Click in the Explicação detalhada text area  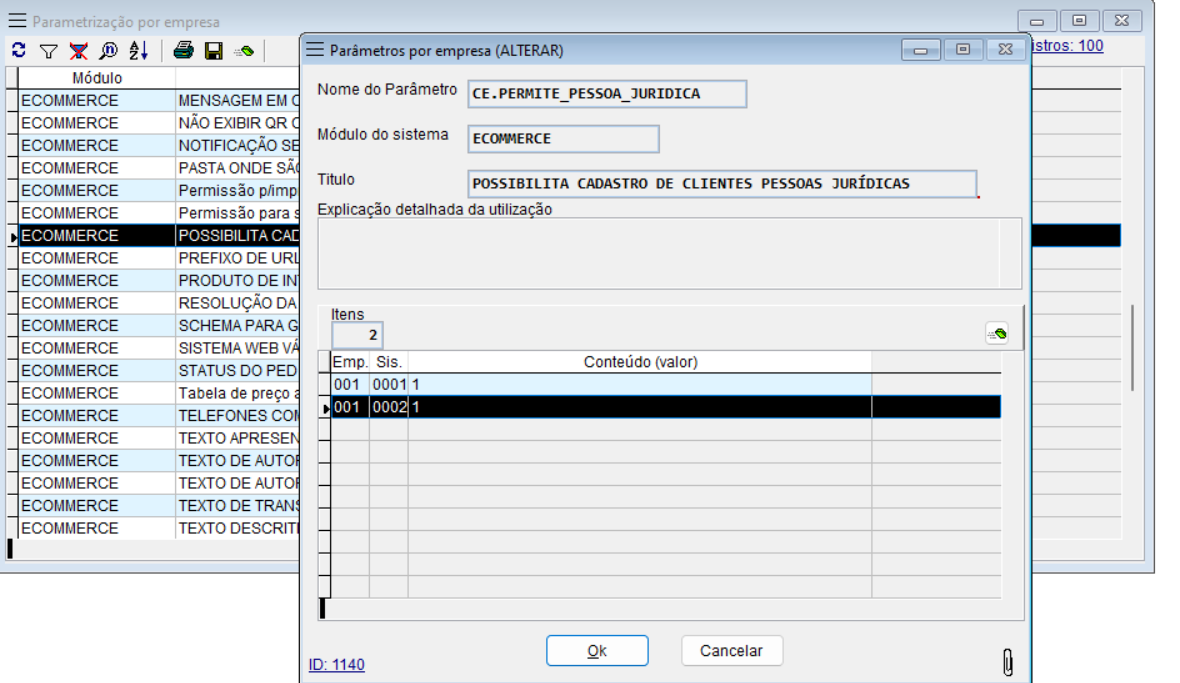[669, 253]
